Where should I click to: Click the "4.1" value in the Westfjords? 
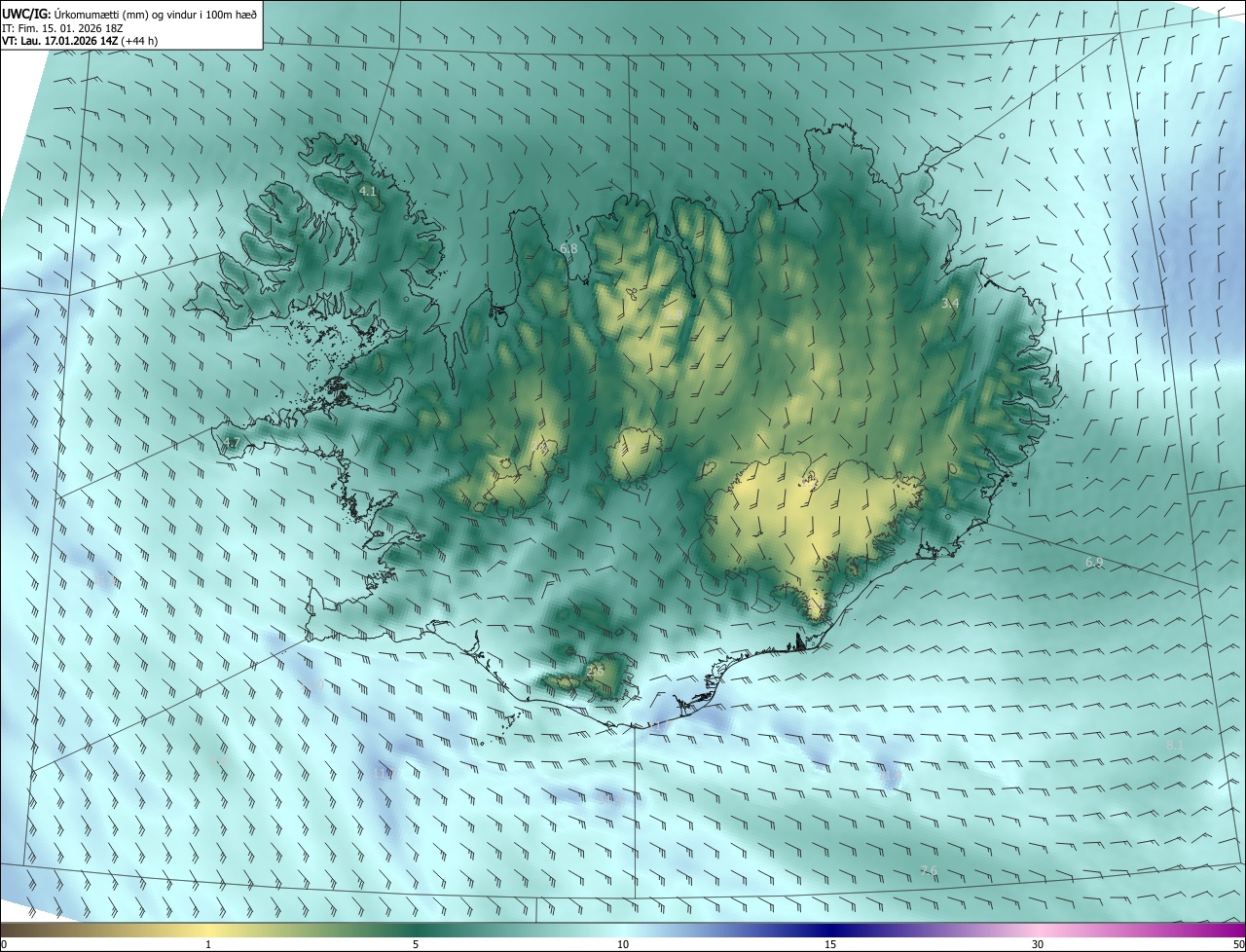pos(368,192)
